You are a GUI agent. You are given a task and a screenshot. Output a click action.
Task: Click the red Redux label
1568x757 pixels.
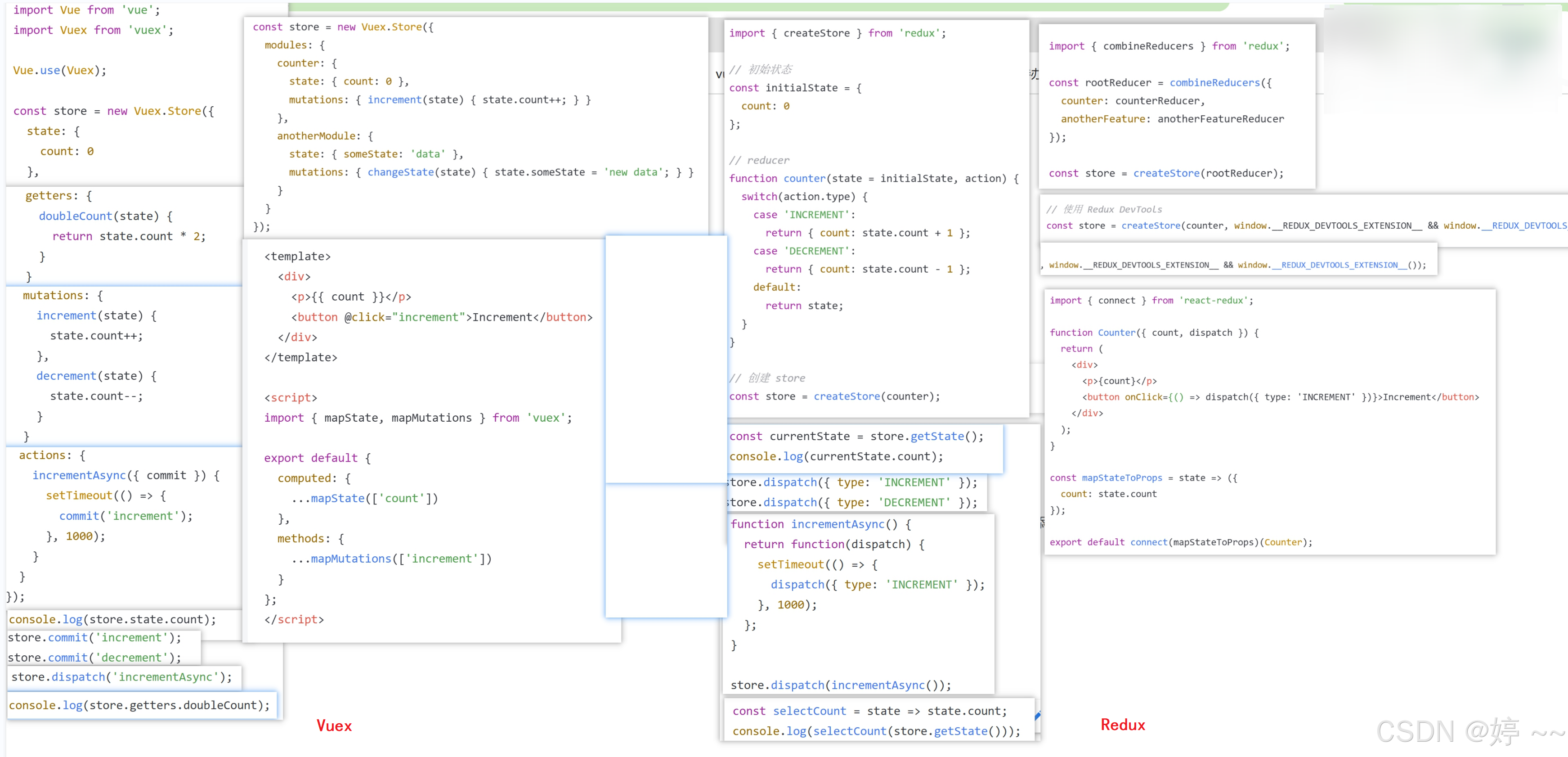[1122, 725]
